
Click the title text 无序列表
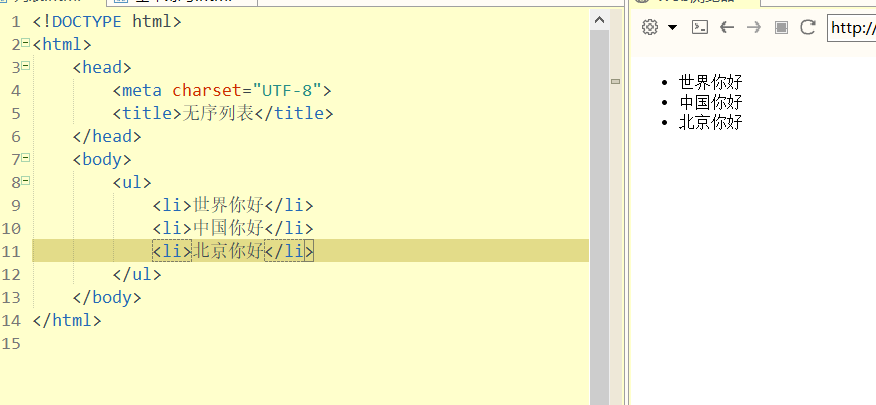tap(218, 113)
